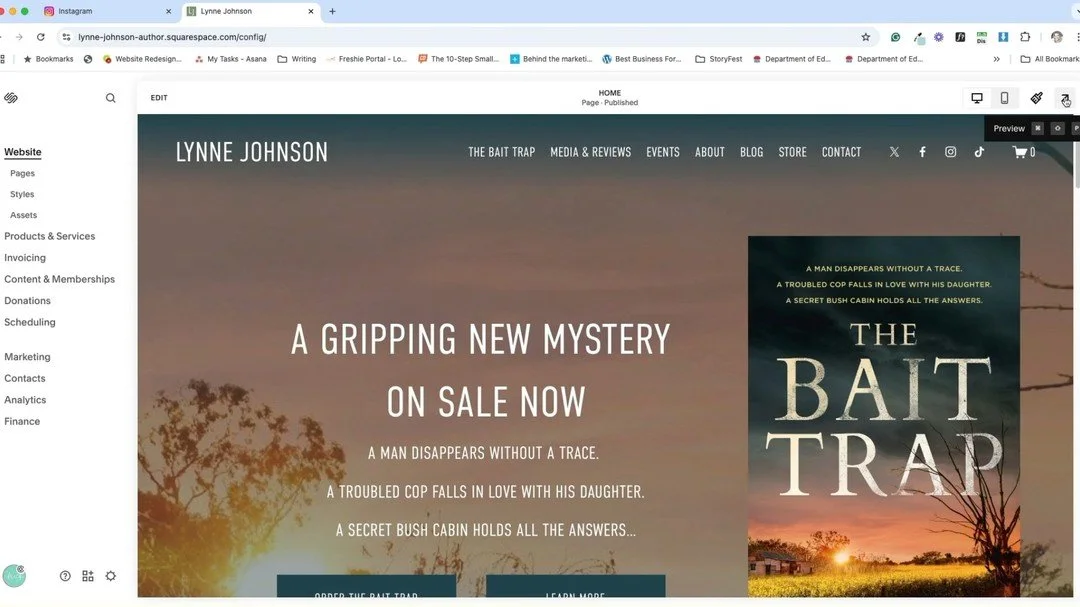Click the Grammarly extension icon
Viewport: 1080px width, 607px height.
(895, 37)
